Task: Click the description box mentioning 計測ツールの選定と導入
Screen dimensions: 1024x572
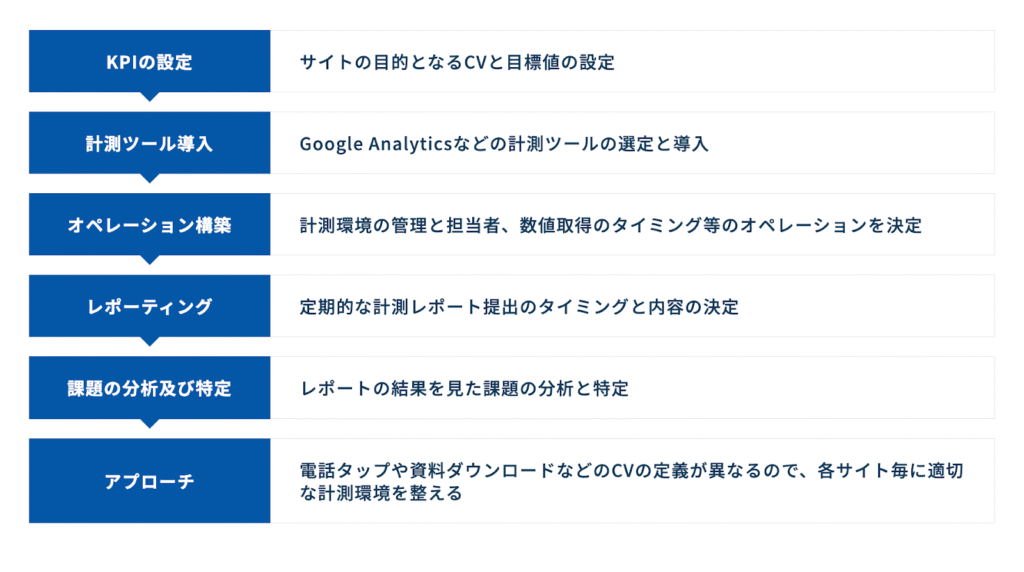Action: pos(504,144)
